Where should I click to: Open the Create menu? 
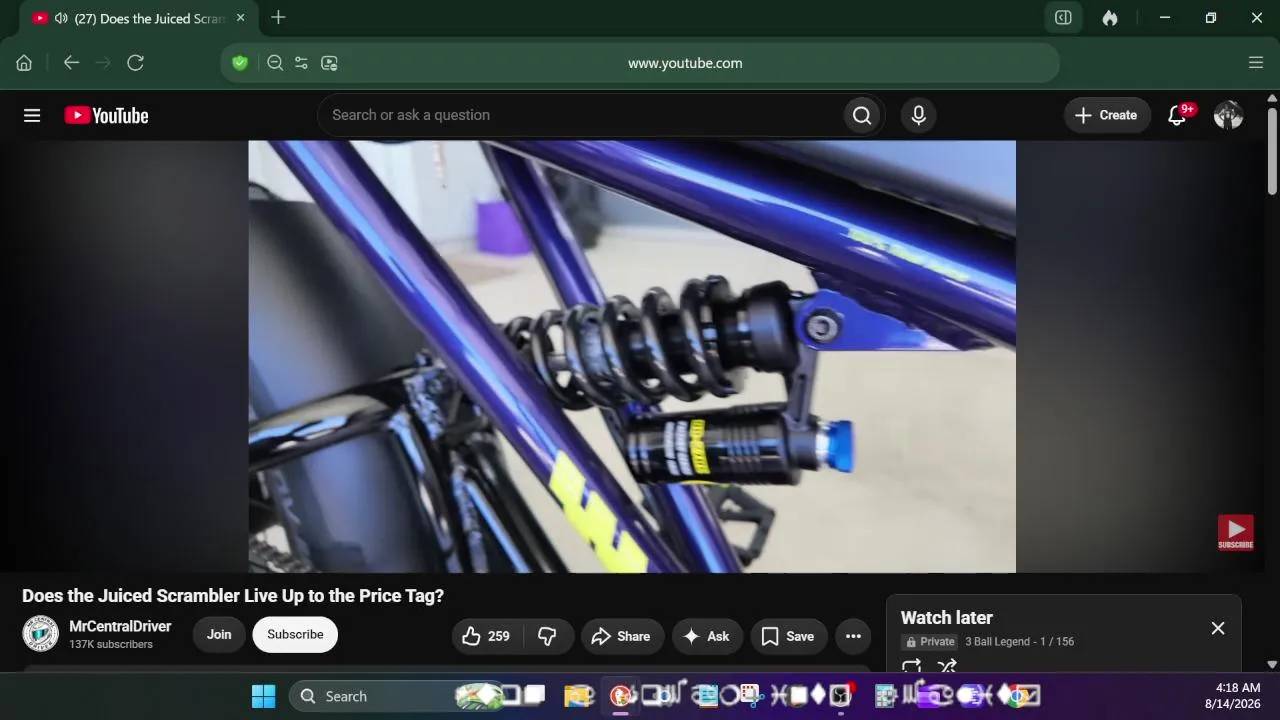click(1107, 116)
